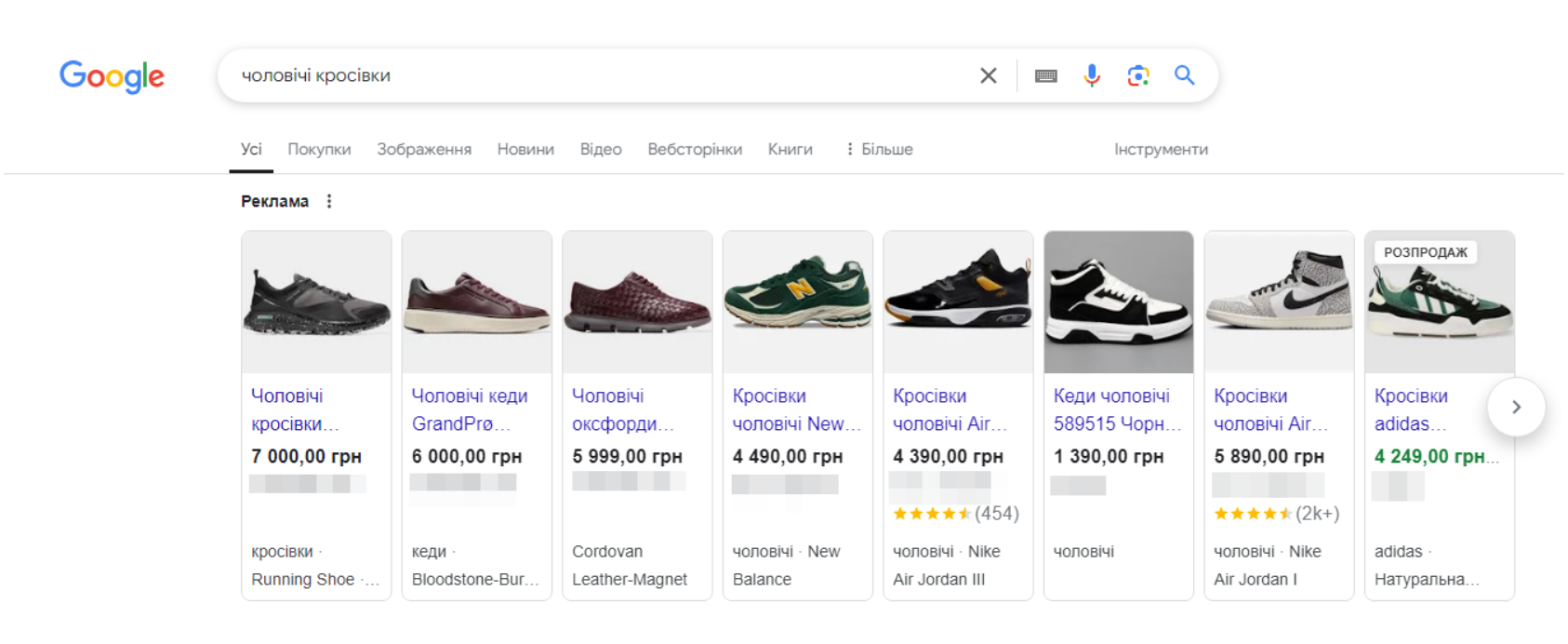1568x644 pixels.
Task: Open the on-screen keyboard icon
Action: click(1045, 75)
